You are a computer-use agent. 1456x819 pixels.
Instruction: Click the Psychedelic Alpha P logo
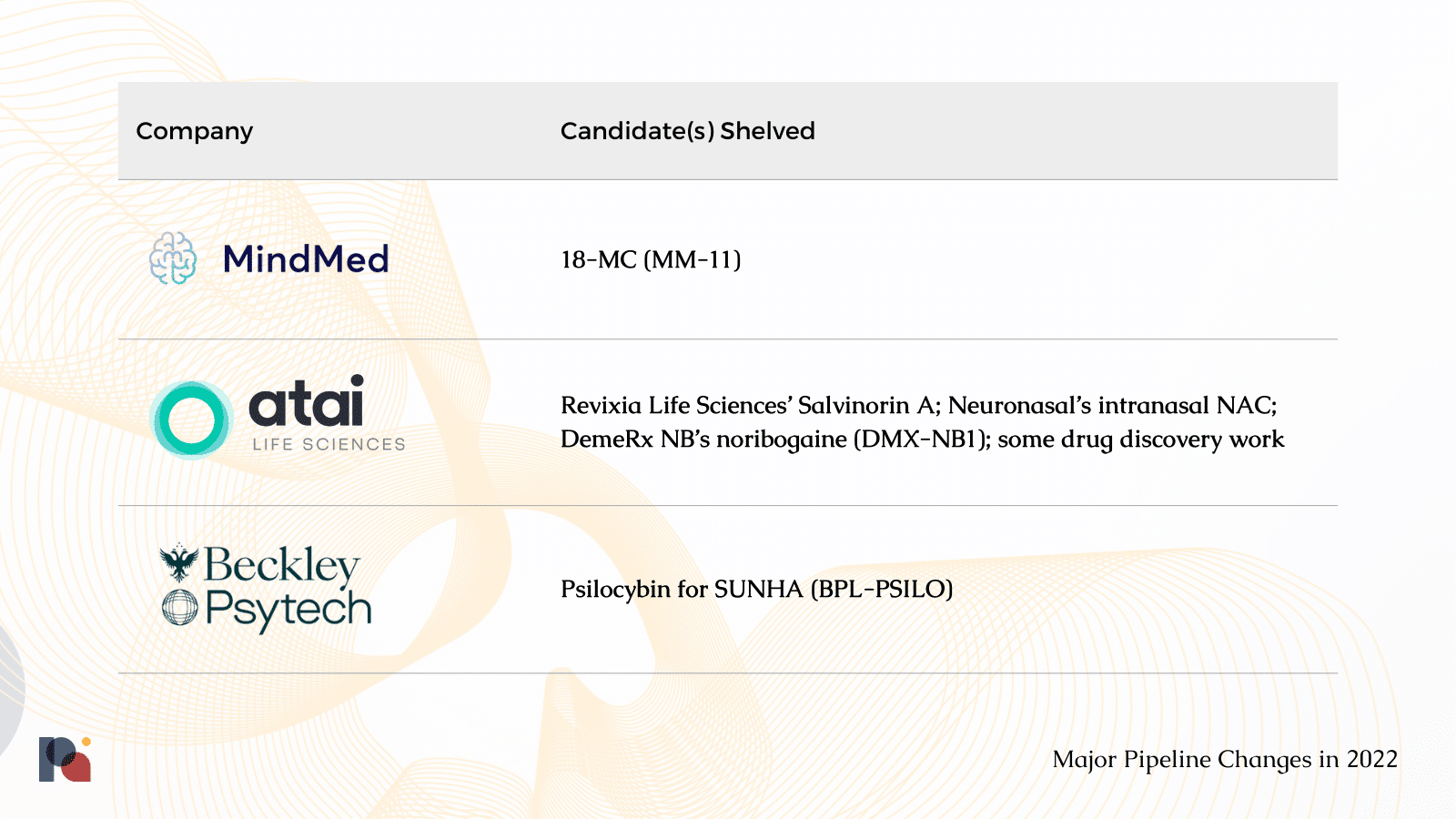[65, 759]
